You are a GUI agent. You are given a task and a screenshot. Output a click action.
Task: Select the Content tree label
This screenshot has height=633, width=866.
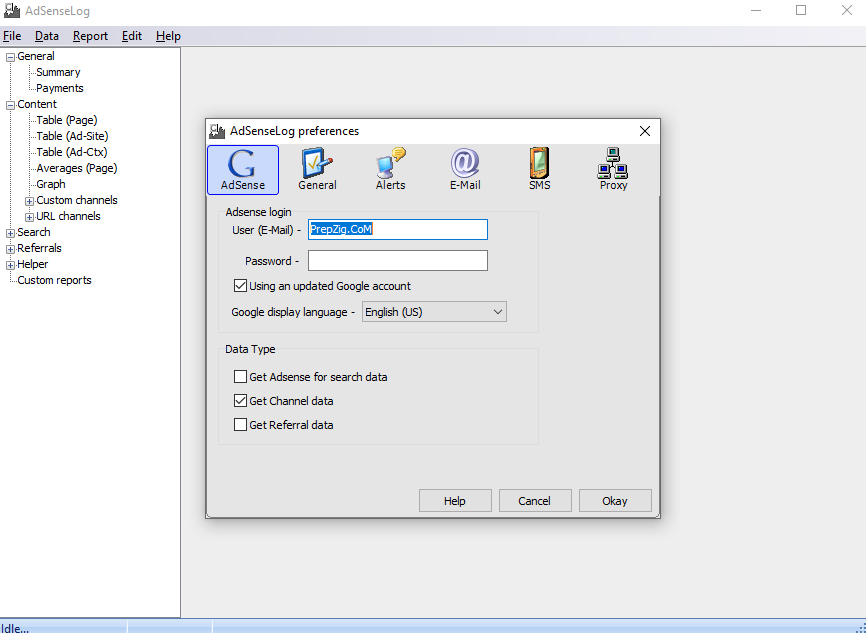click(37, 104)
